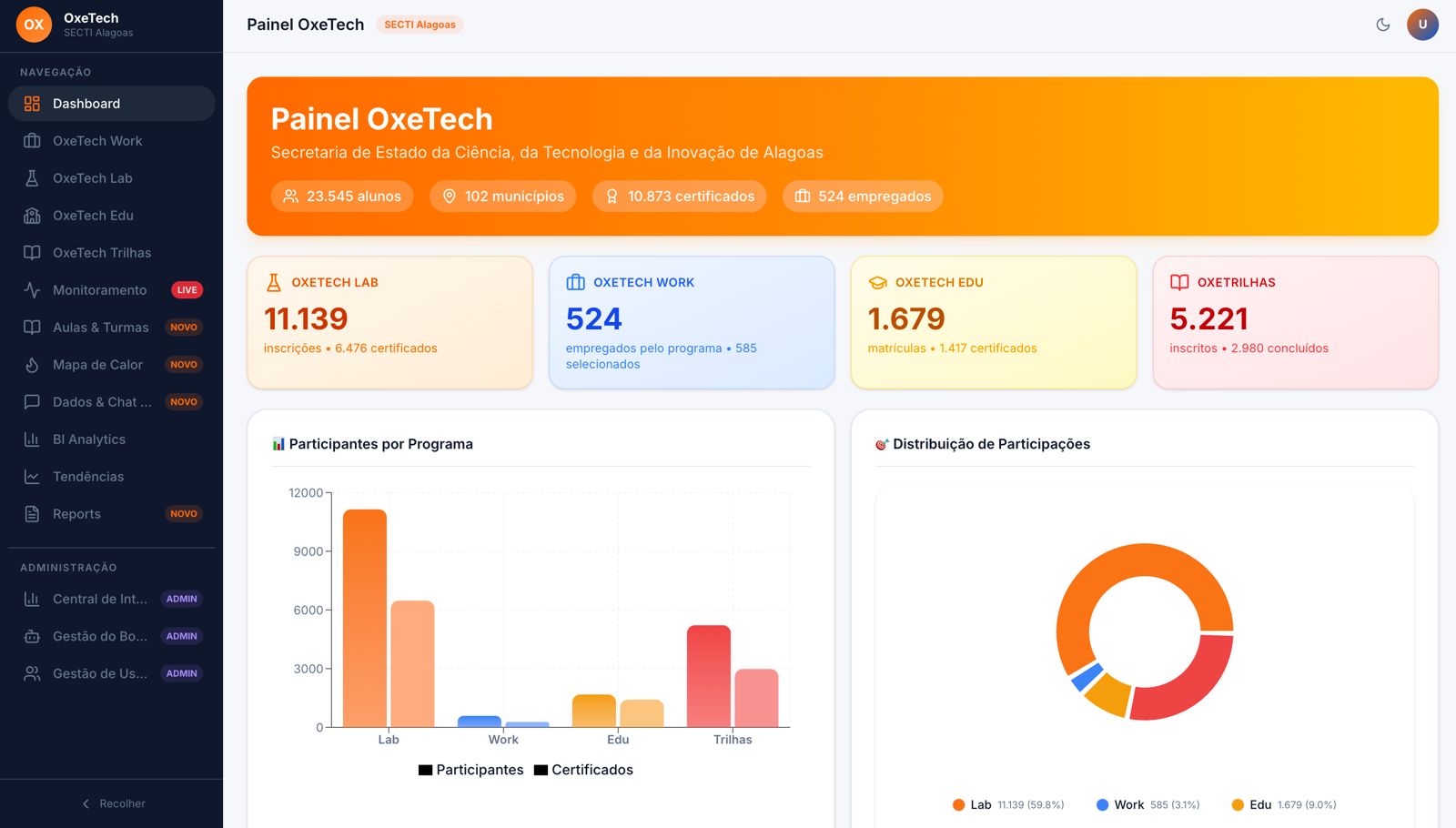Open Tendências via its trend line icon
The height and width of the screenshot is (828, 1456).
click(30, 476)
